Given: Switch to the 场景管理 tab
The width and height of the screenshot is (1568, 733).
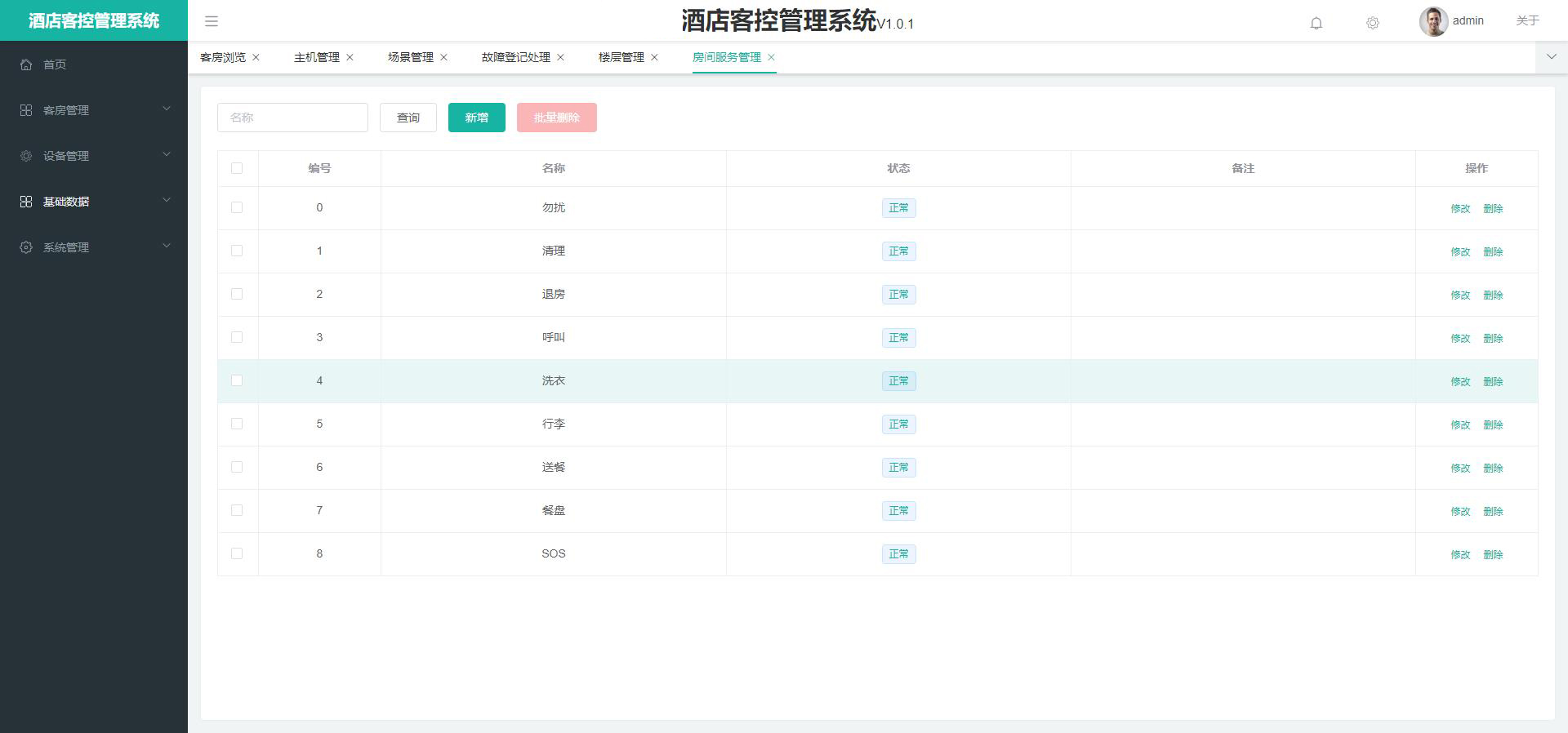Looking at the screenshot, I should [410, 57].
